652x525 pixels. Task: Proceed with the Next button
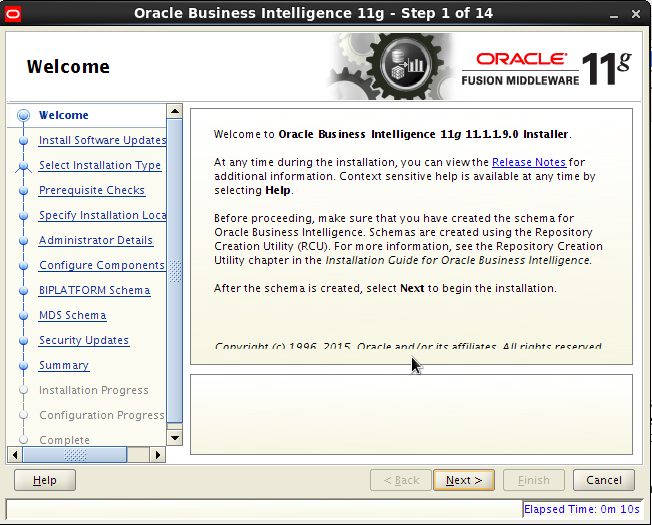click(x=464, y=480)
